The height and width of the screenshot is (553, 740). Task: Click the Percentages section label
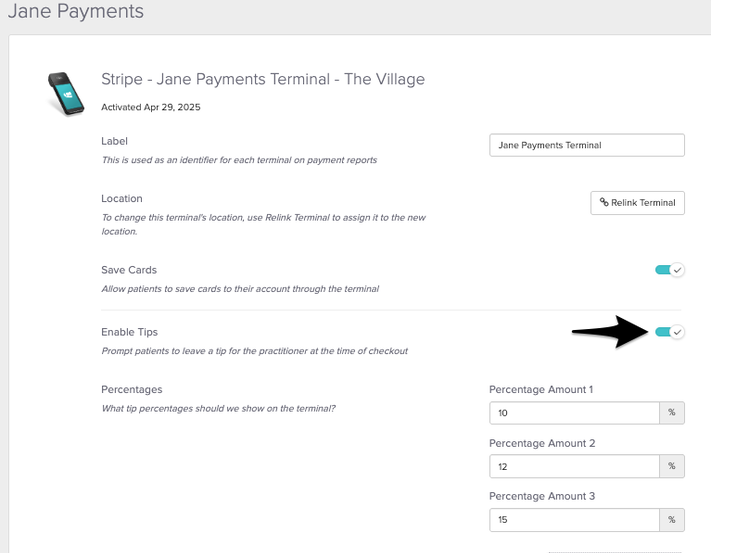[131, 389]
